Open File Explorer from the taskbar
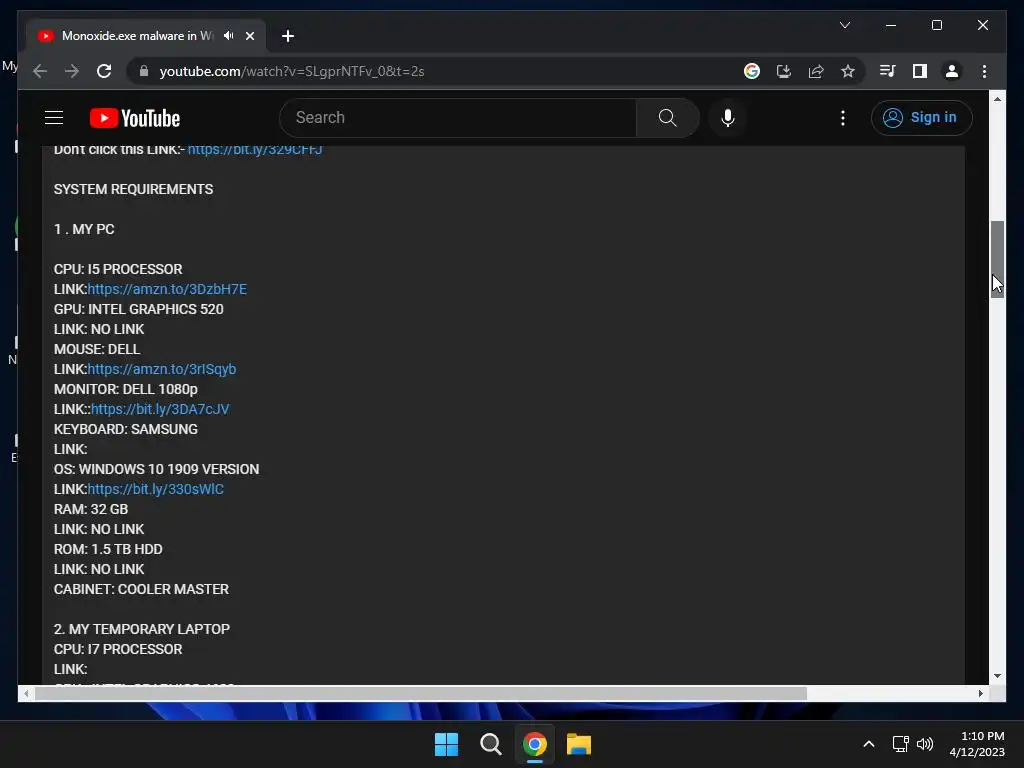This screenshot has height=768, width=1024. pyautogui.click(x=579, y=744)
